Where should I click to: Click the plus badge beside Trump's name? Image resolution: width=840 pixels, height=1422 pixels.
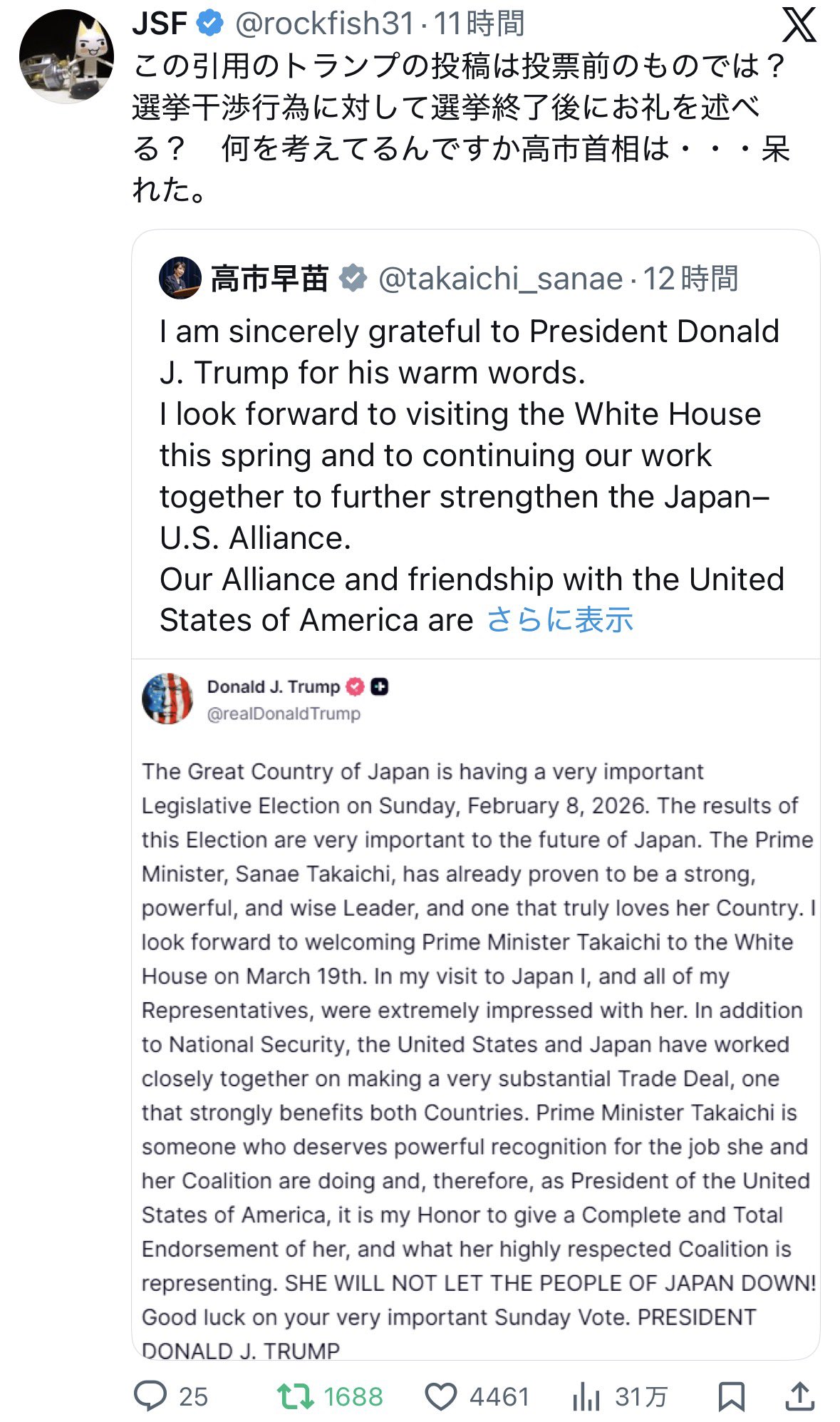380,686
